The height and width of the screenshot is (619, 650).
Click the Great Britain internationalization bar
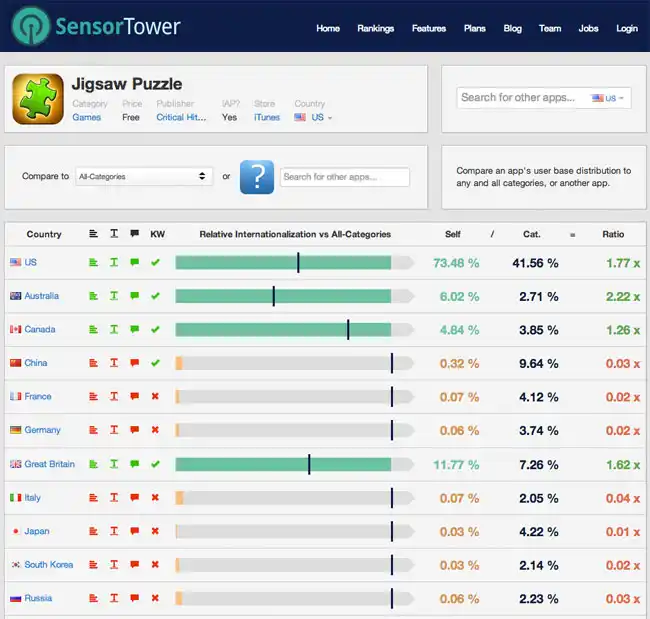pos(294,464)
